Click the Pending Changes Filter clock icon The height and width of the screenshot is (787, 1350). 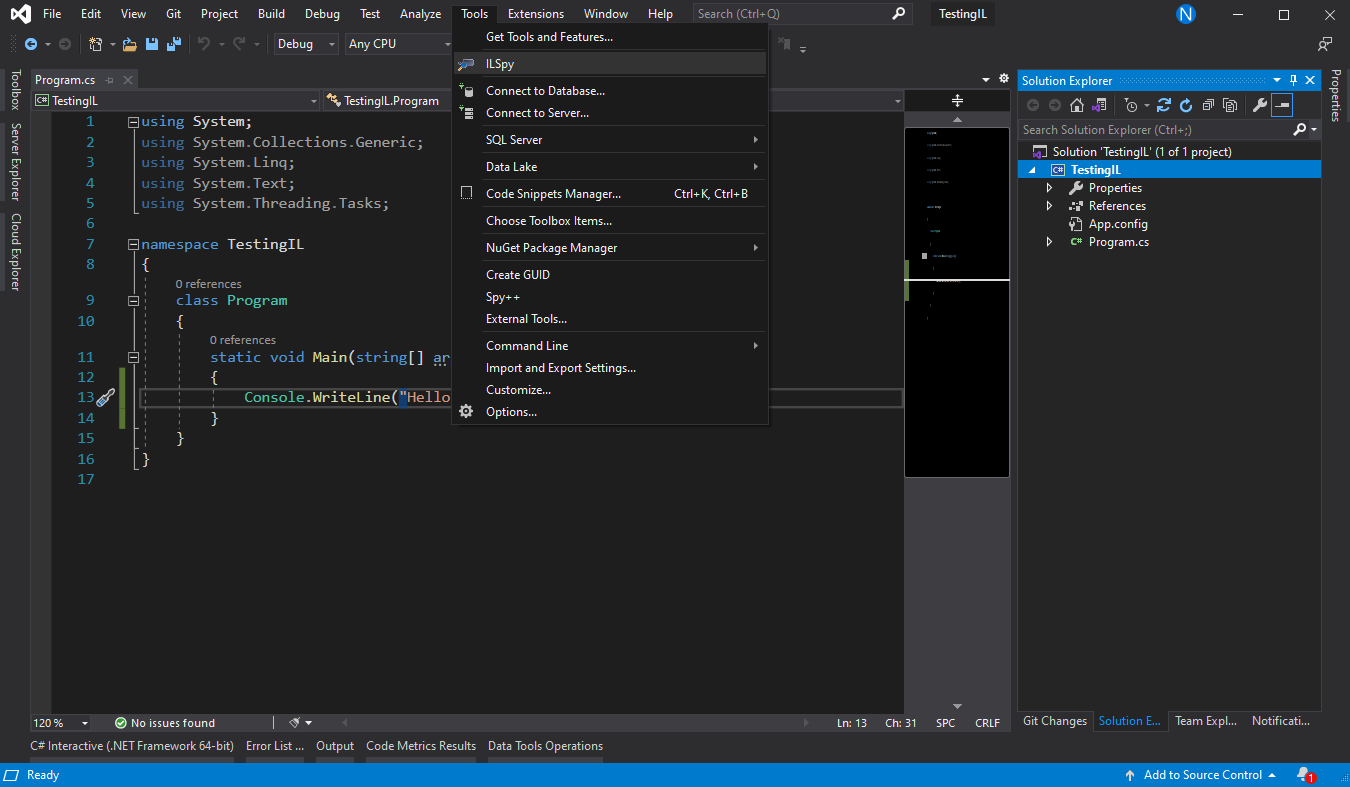1131,105
